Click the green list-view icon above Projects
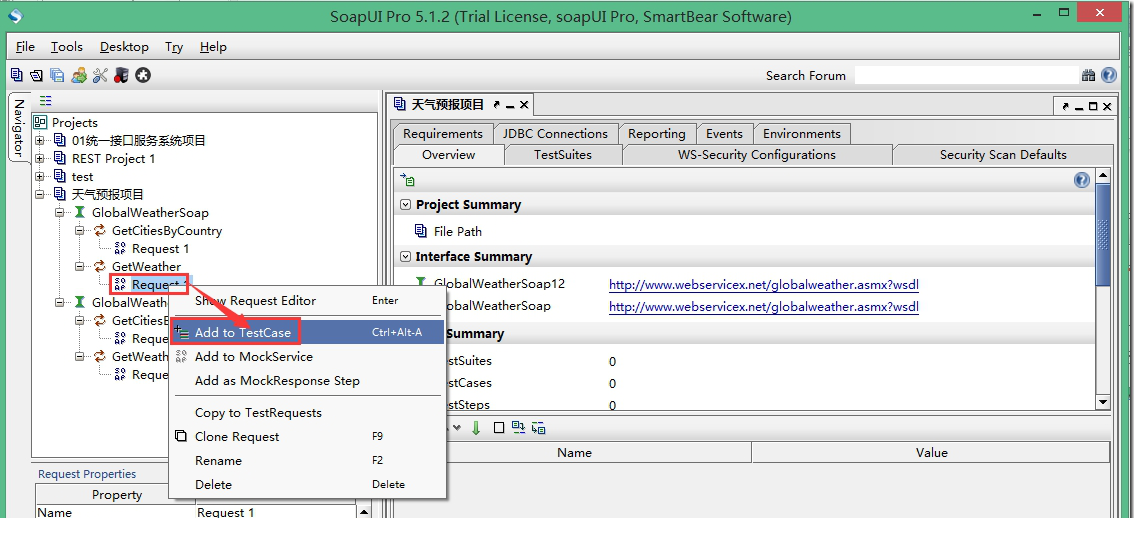1134x538 pixels. (x=46, y=101)
